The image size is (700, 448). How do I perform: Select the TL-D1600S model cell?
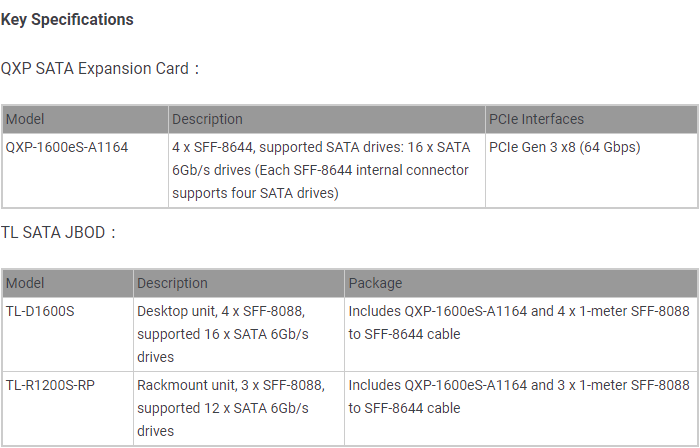tap(41, 311)
